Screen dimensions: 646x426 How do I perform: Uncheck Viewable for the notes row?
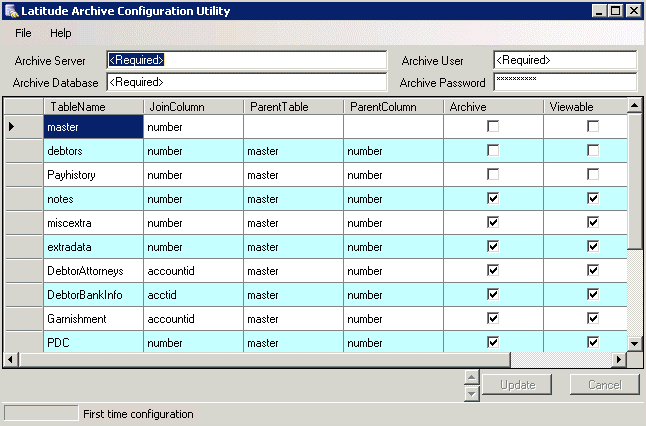click(593, 198)
